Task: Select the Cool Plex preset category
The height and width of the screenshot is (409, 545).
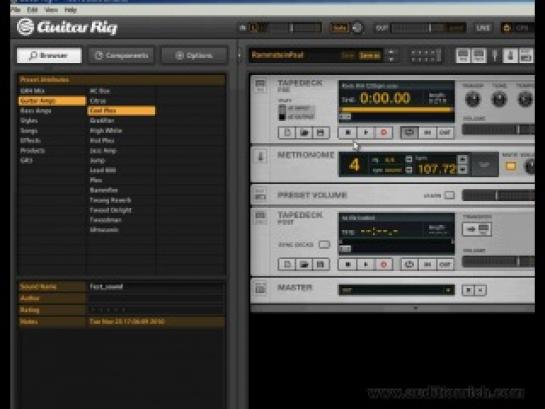Action: [x=121, y=111]
